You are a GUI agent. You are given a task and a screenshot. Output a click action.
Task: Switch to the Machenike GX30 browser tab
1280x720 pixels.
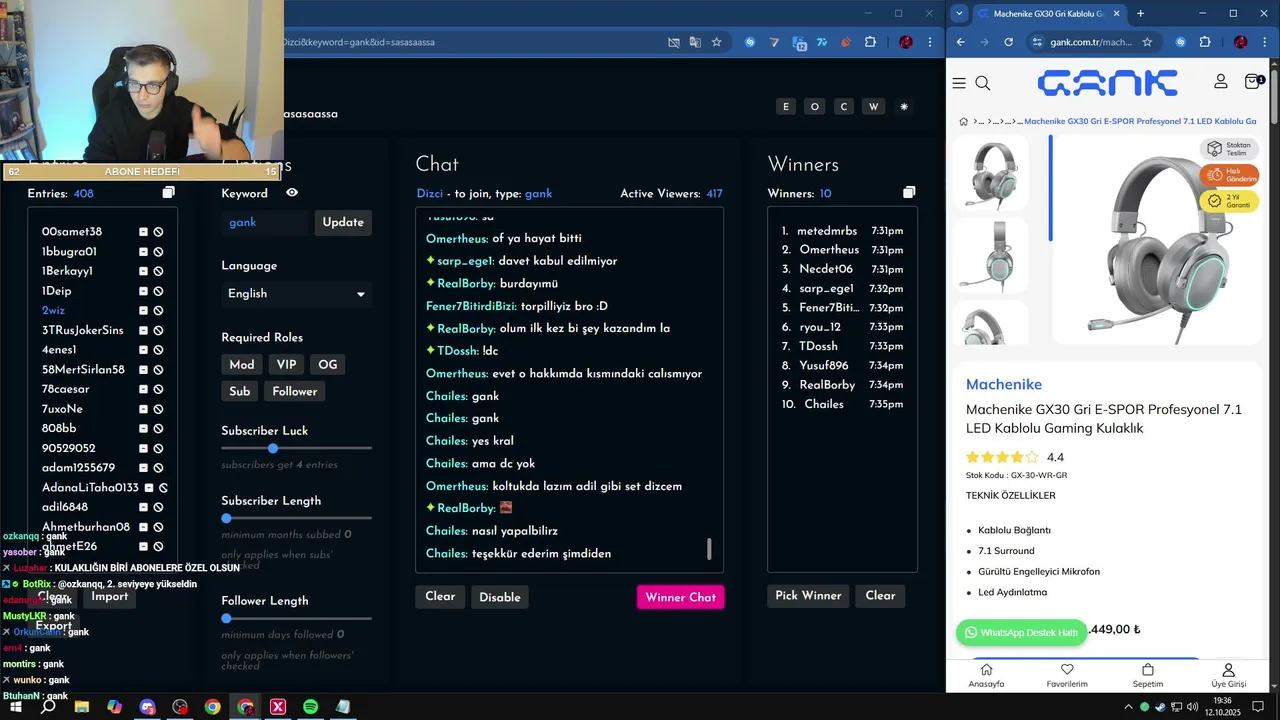point(1047,14)
